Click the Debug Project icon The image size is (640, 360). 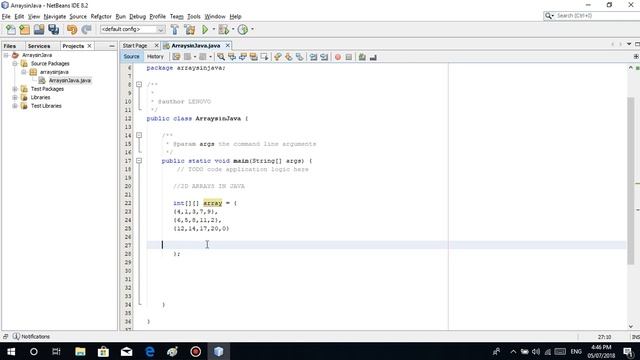[224, 29]
